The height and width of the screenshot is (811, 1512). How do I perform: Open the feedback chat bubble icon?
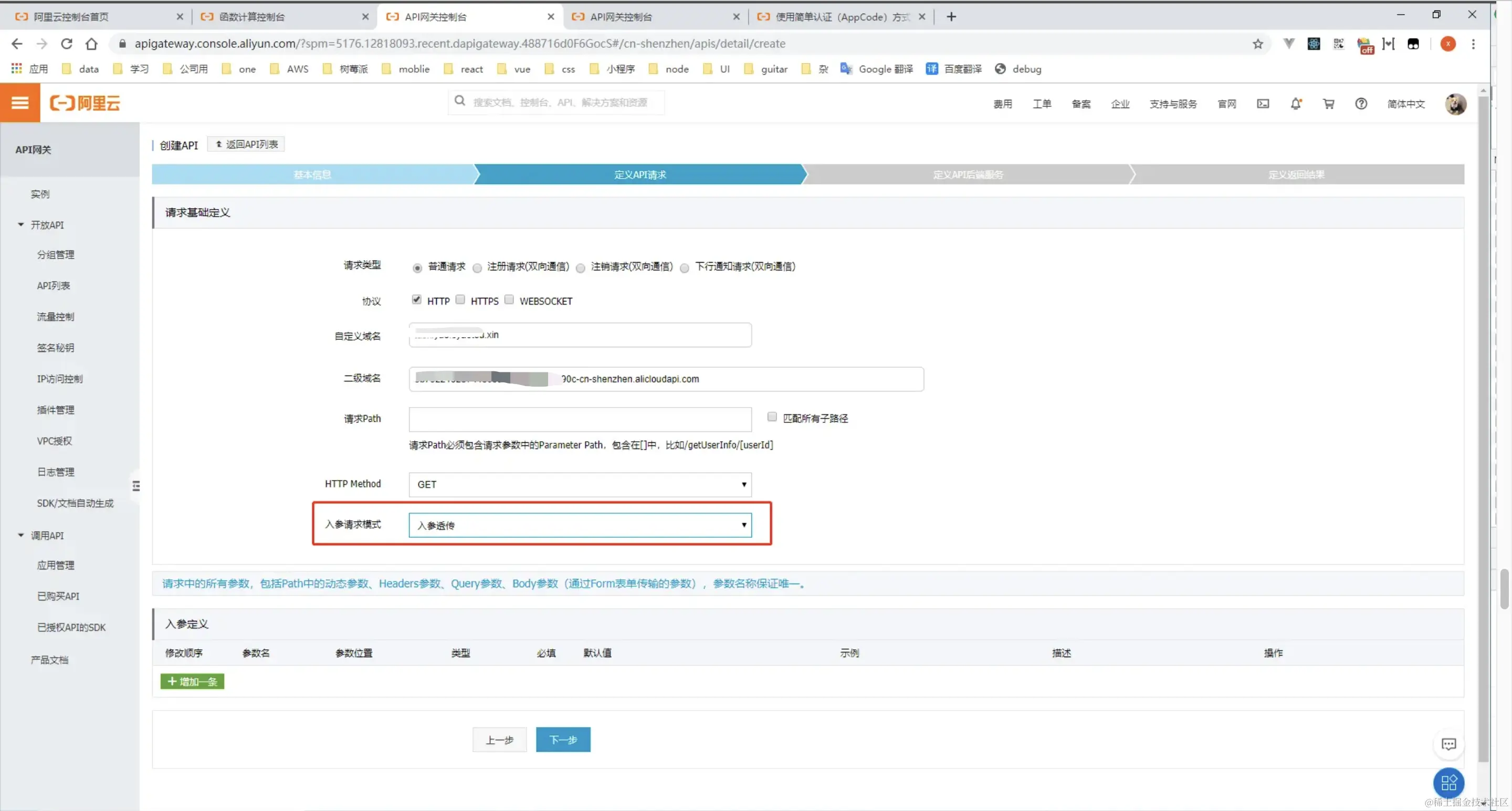1448,744
